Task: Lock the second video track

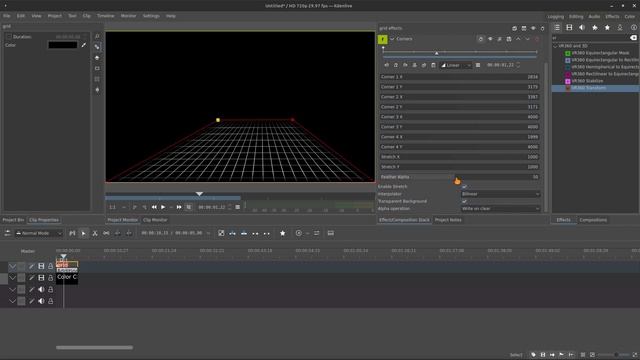Action: pos(51,278)
